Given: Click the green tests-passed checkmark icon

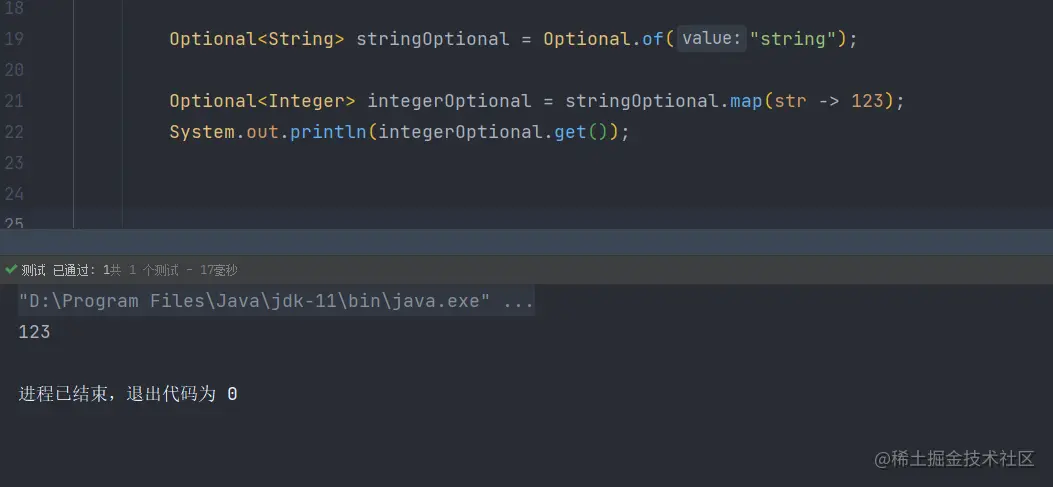Looking at the screenshot, I should pyautogui.click(x=11, y=270).
